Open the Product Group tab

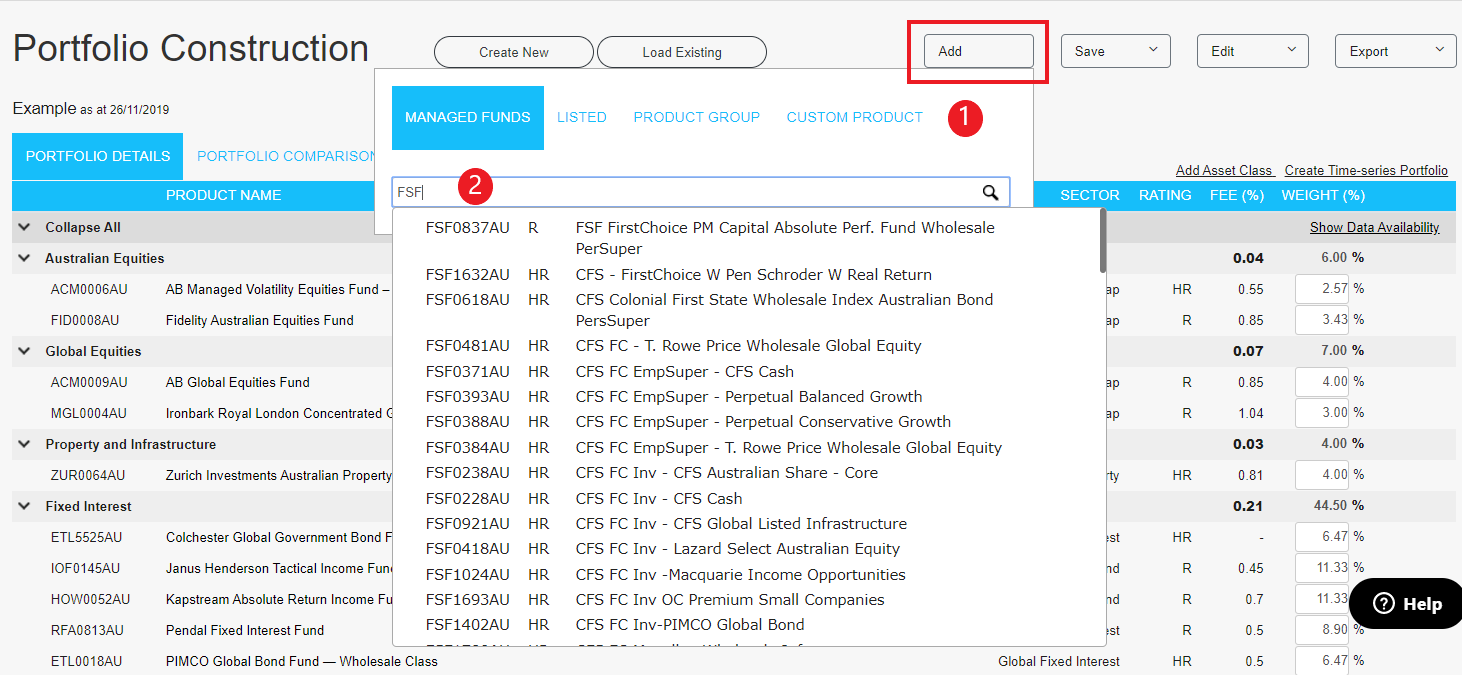[696, 118]
